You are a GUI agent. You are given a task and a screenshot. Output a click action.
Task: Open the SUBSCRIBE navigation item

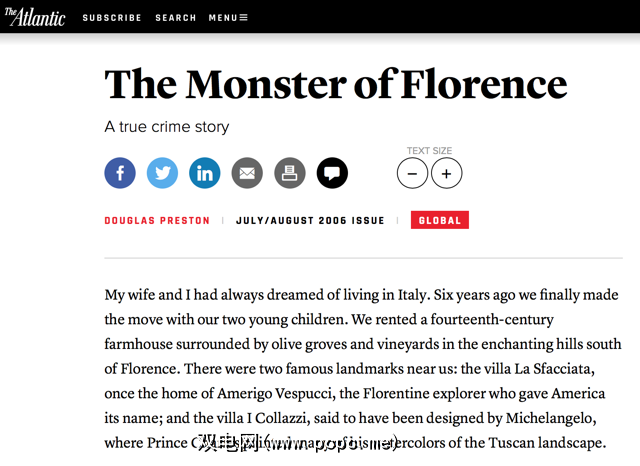pyautogui.click(x=112, y=18)
